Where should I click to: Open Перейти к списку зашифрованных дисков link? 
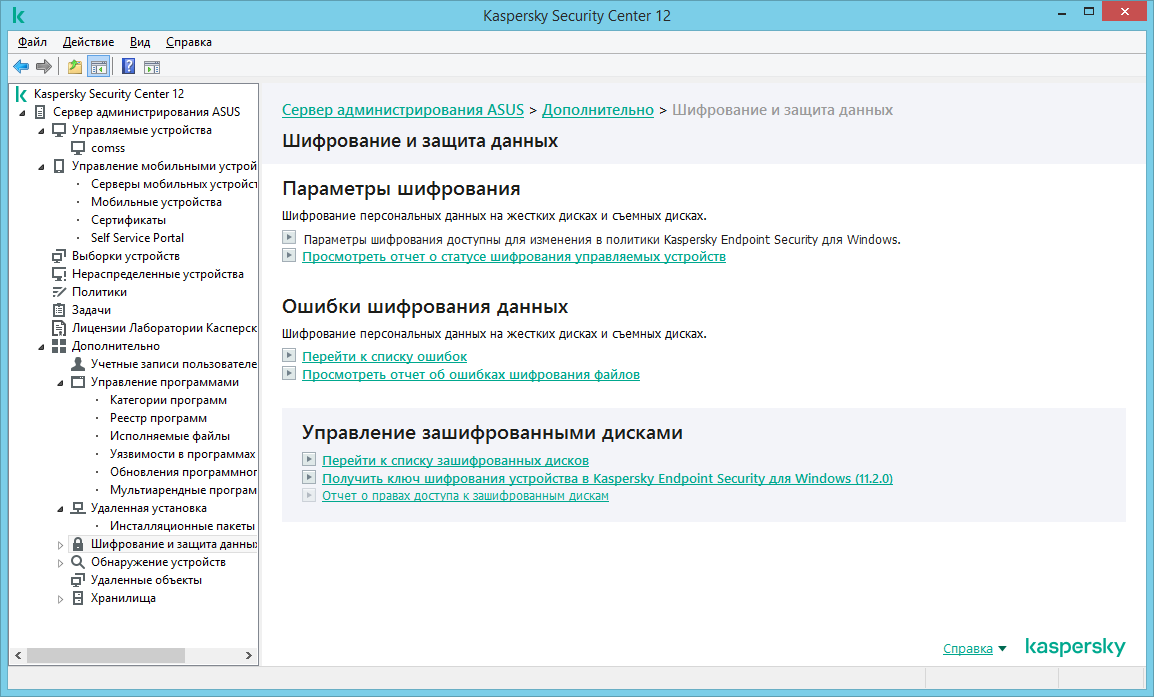(x=456, y=461)
